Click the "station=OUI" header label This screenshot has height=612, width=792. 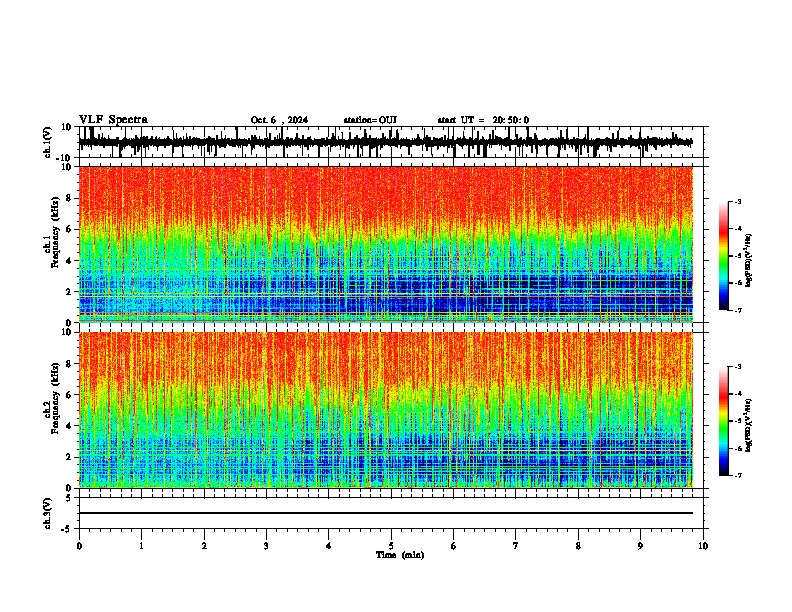370,120
